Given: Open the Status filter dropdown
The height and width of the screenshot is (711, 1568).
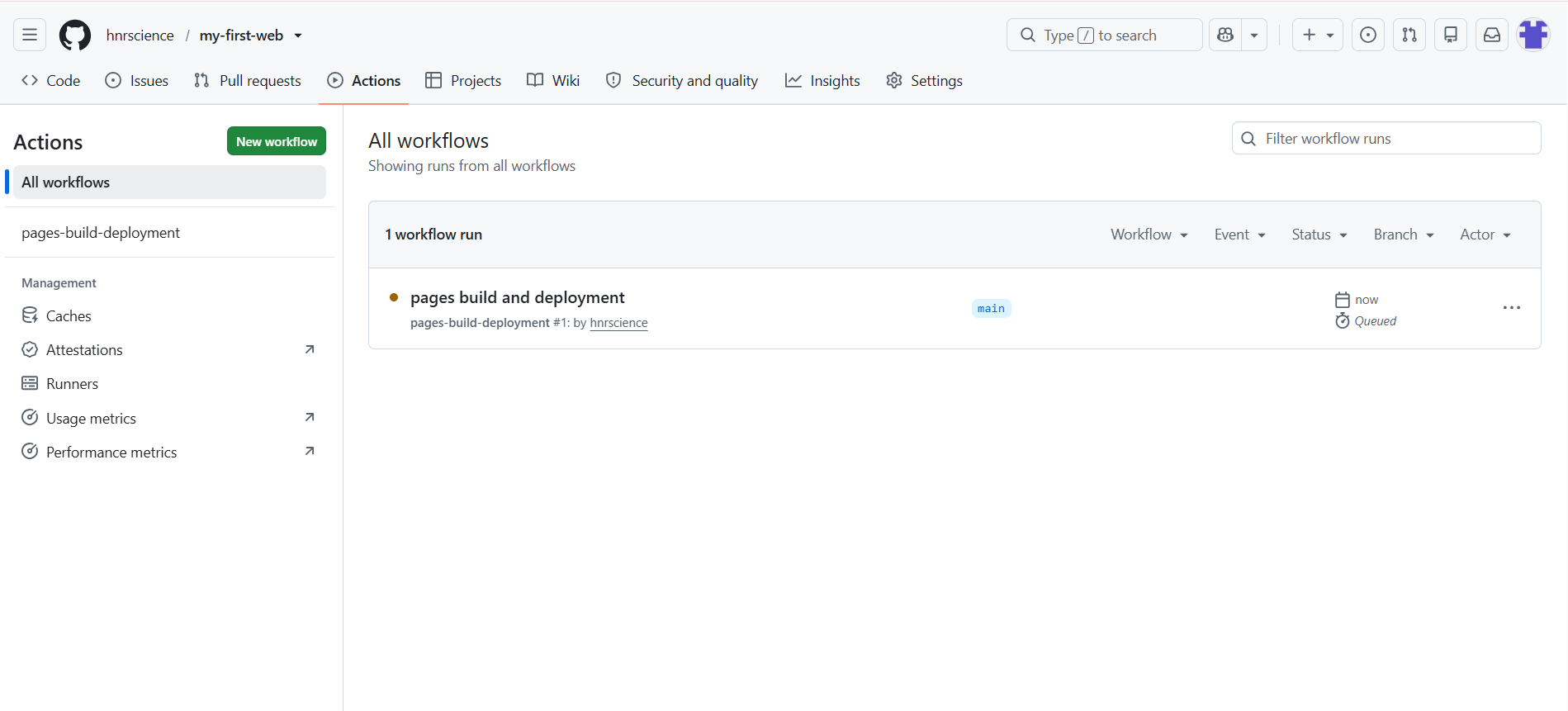Looking at the screenshot, I should [1319, 235].
